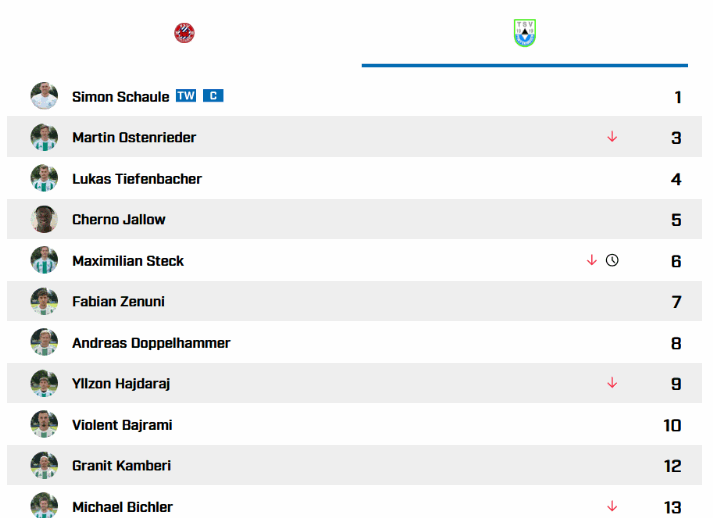Select Violent Bajrami's name
This screenshot has height=518, width=713.
[122, 425]
